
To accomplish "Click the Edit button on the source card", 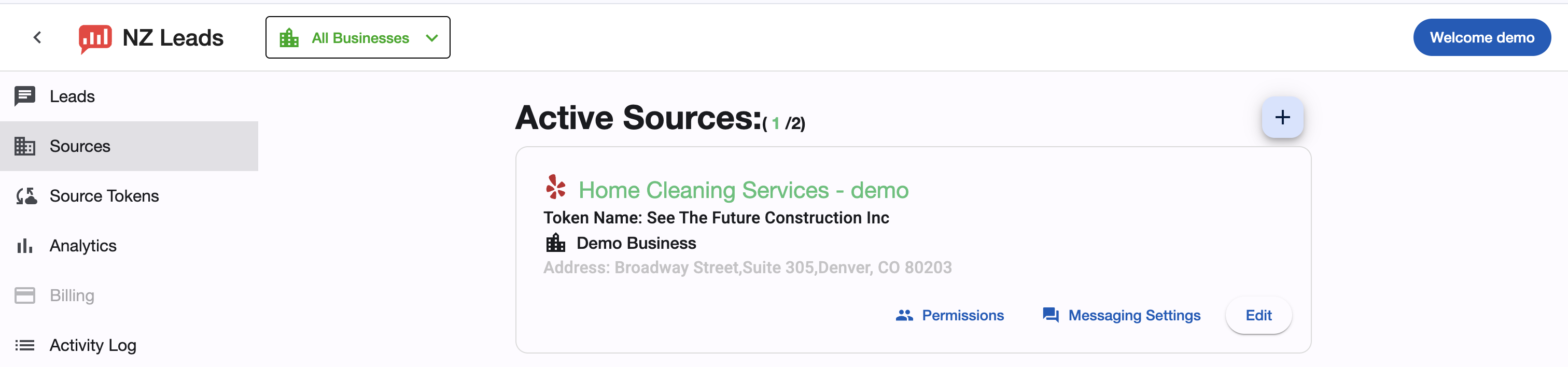I will tap(1258, 315).
